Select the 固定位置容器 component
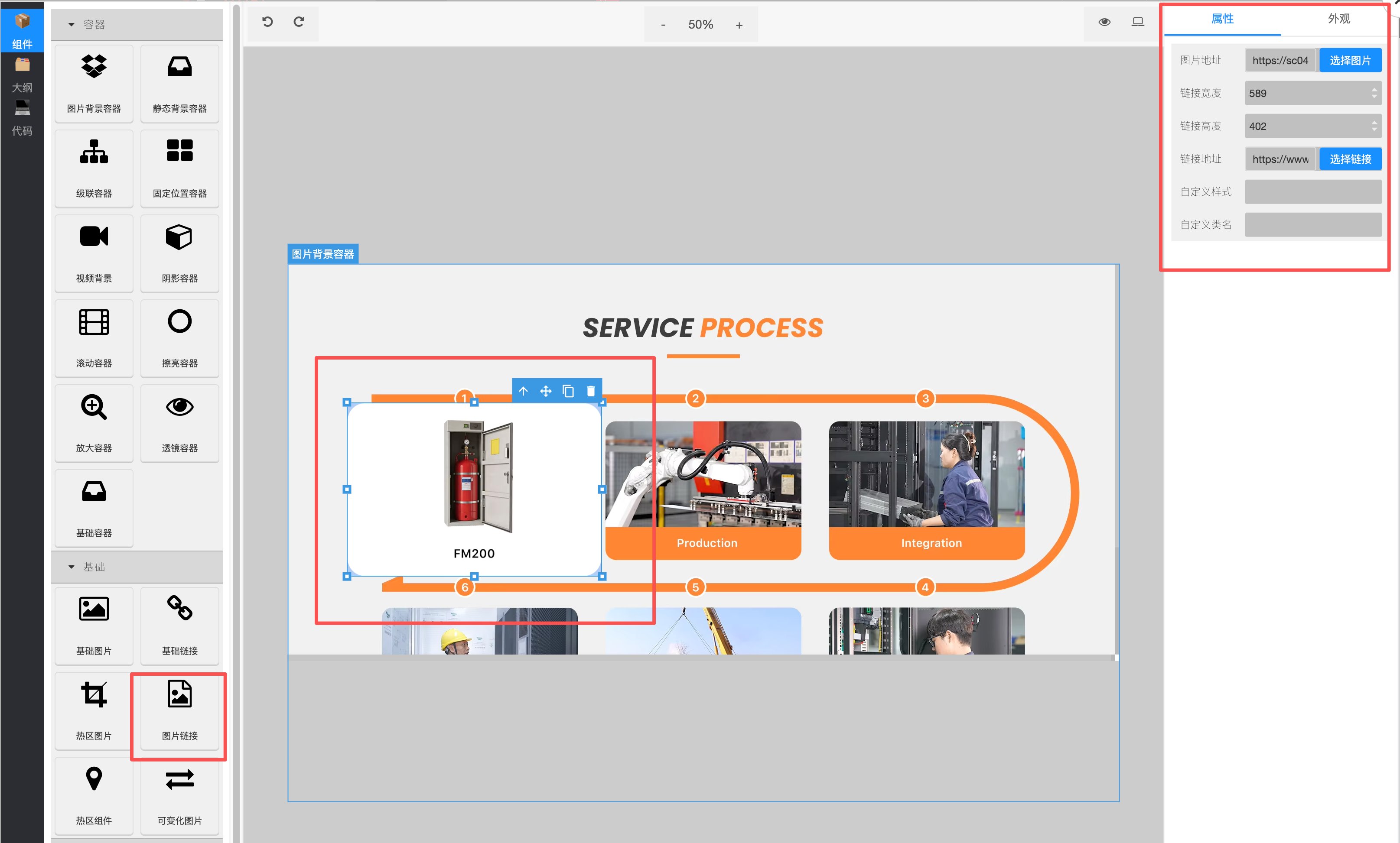 [x=179, y=169]
